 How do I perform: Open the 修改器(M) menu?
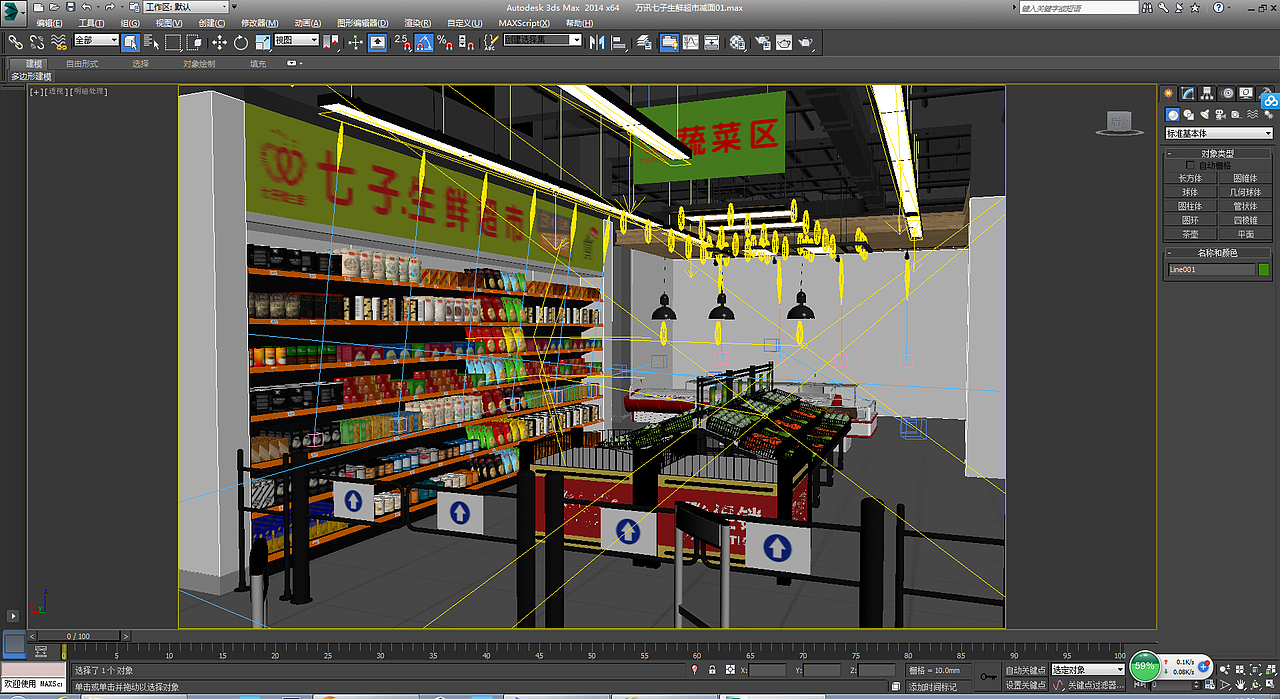click(x=260, y=23)
